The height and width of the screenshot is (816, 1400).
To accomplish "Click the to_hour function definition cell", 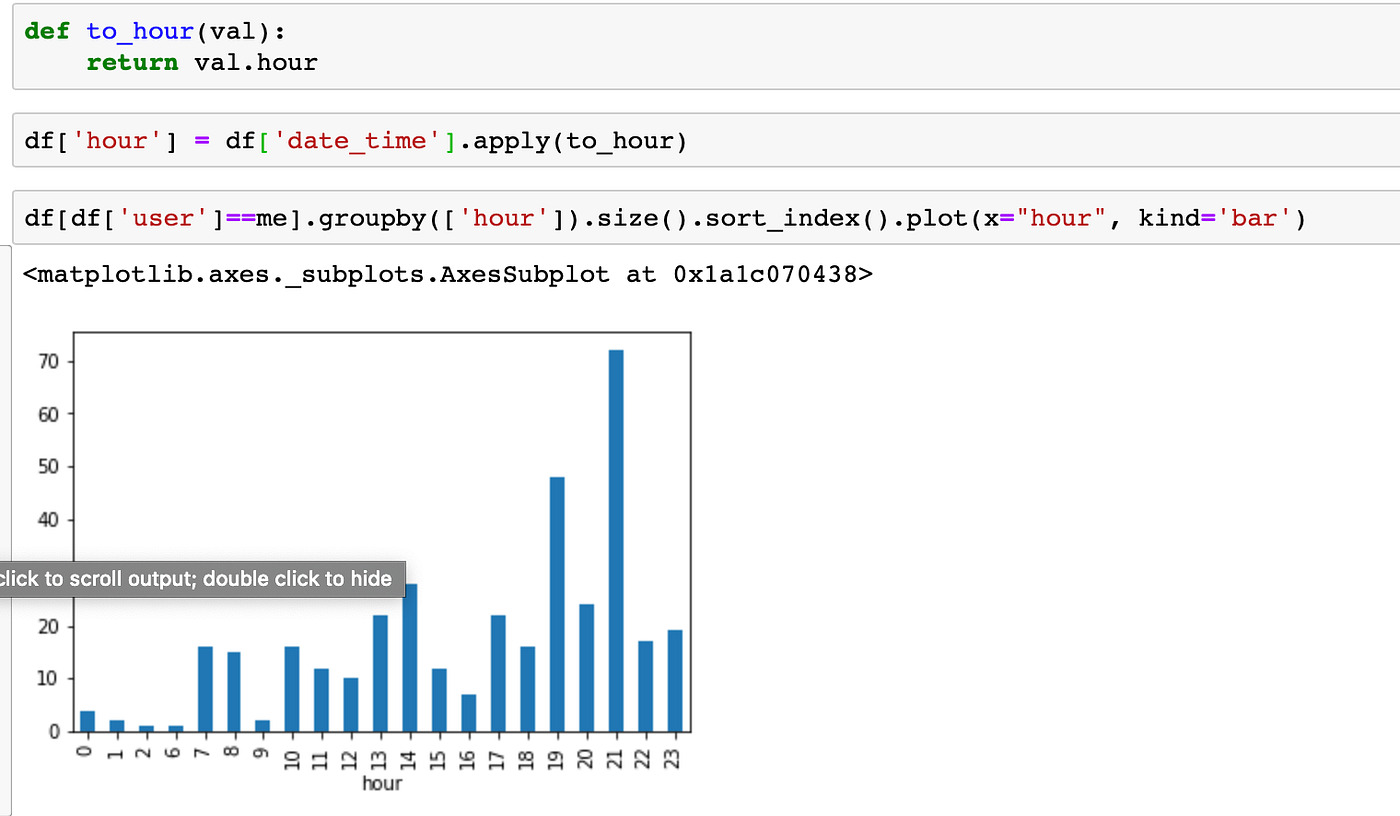I will (x=706, y=46).
